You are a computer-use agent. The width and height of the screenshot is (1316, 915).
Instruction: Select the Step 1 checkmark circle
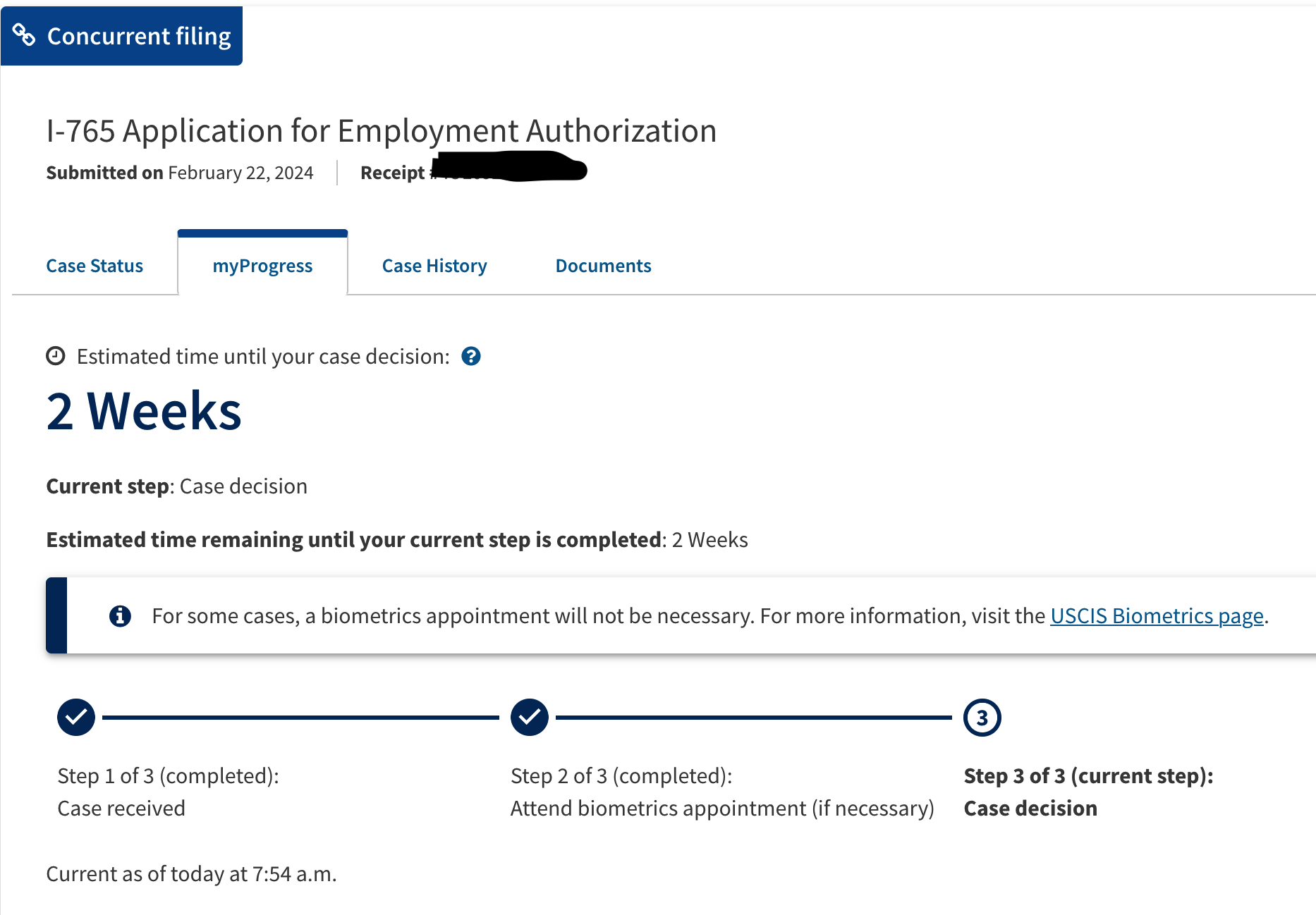click(76, 718)
